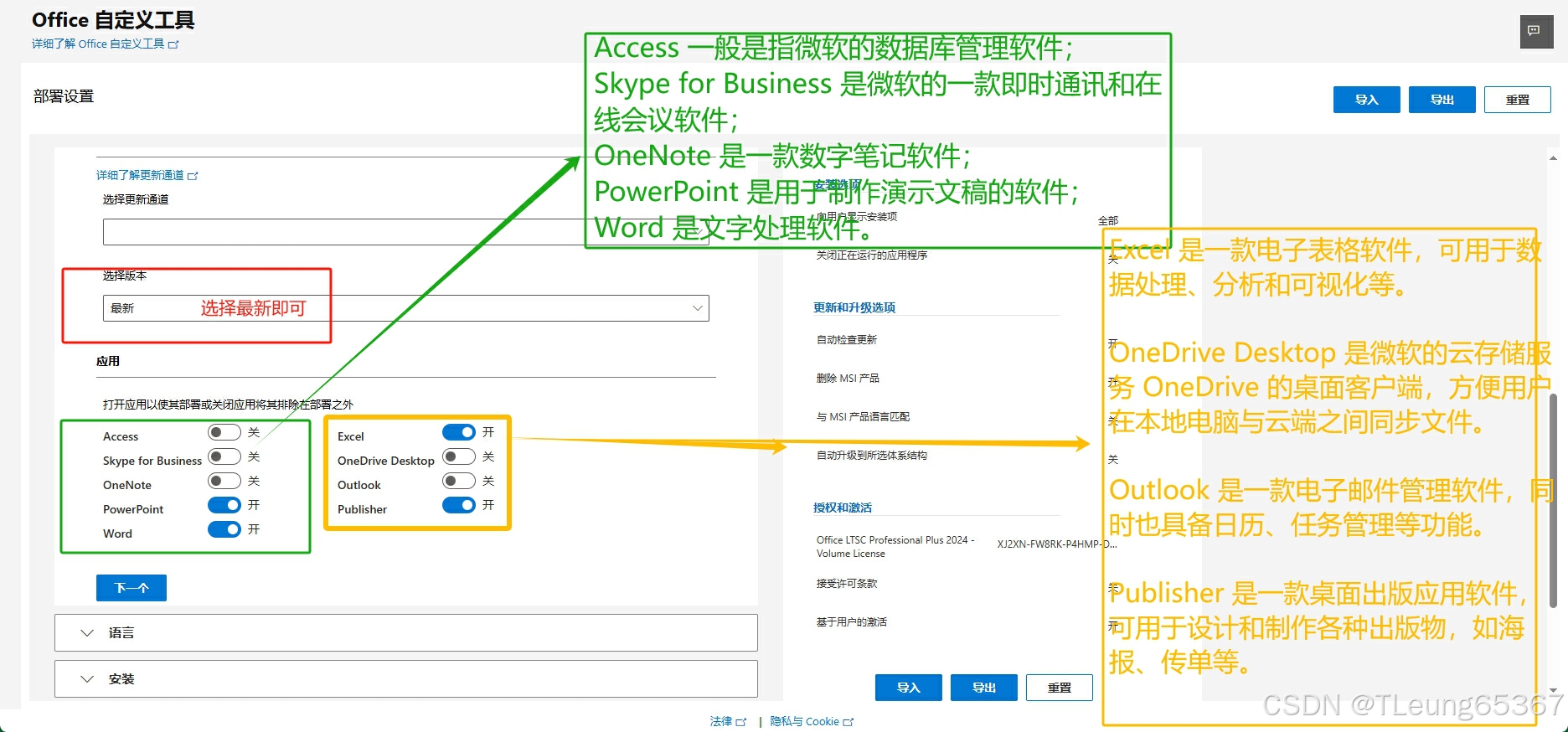Click the Office LTSC Professional Plus 2024 entry
This screenshot has width=1568, height=732.
895,546
